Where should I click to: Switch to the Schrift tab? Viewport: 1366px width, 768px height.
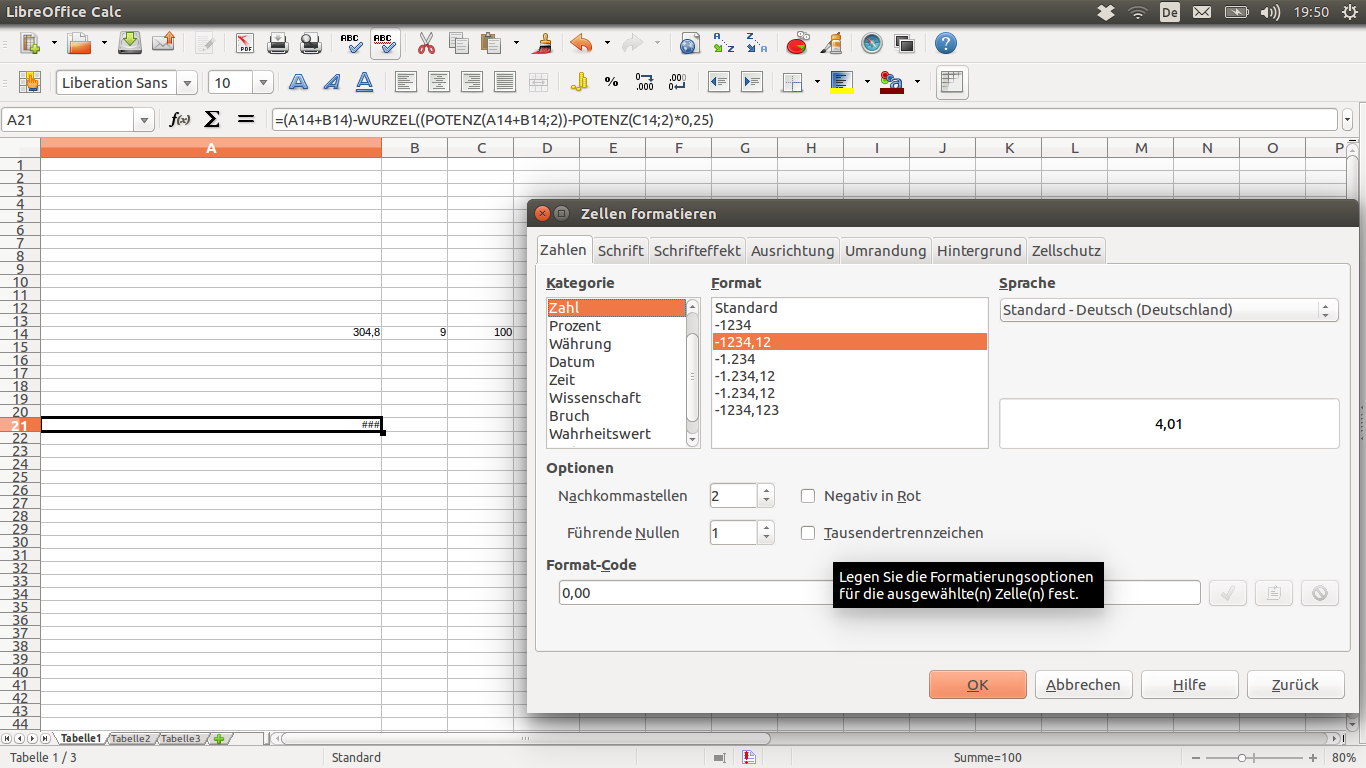point(620,250)
